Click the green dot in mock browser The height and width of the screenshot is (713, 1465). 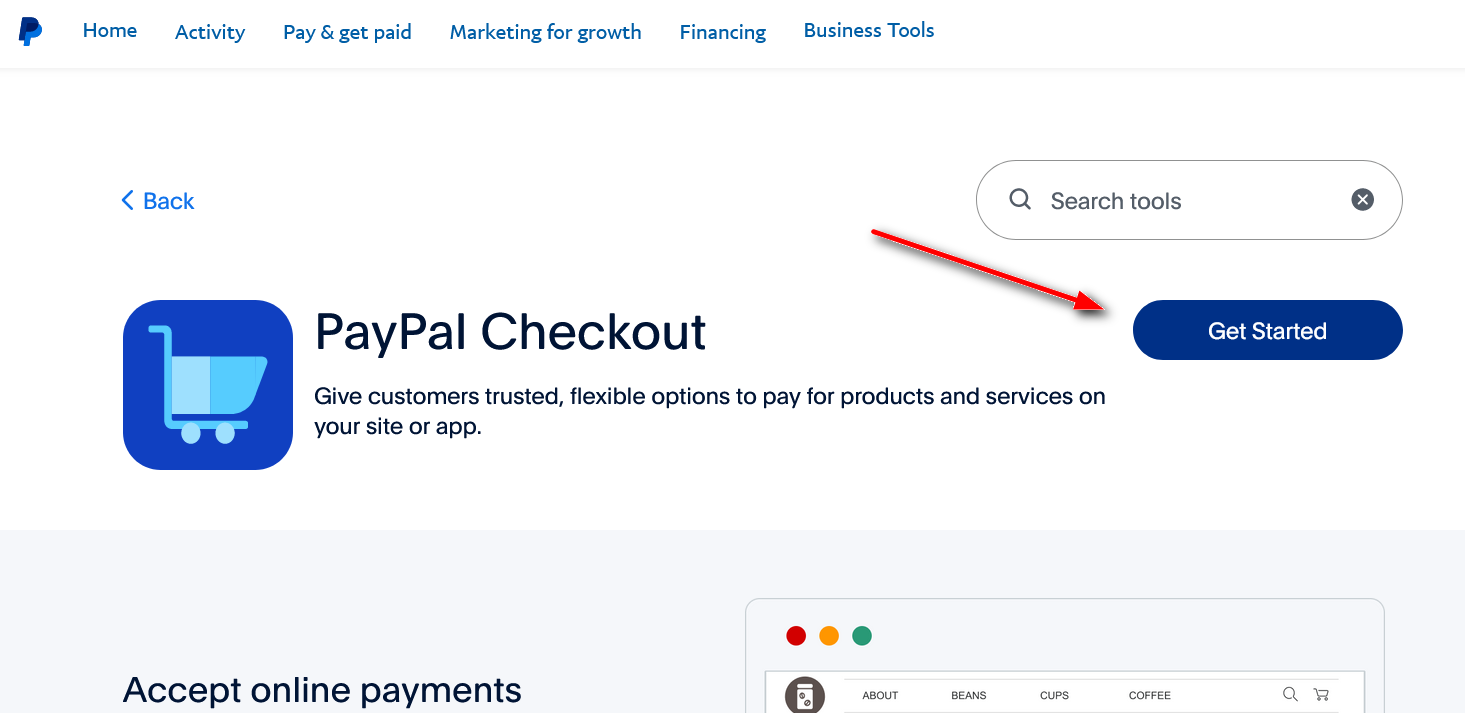click(x=862, y=636)
